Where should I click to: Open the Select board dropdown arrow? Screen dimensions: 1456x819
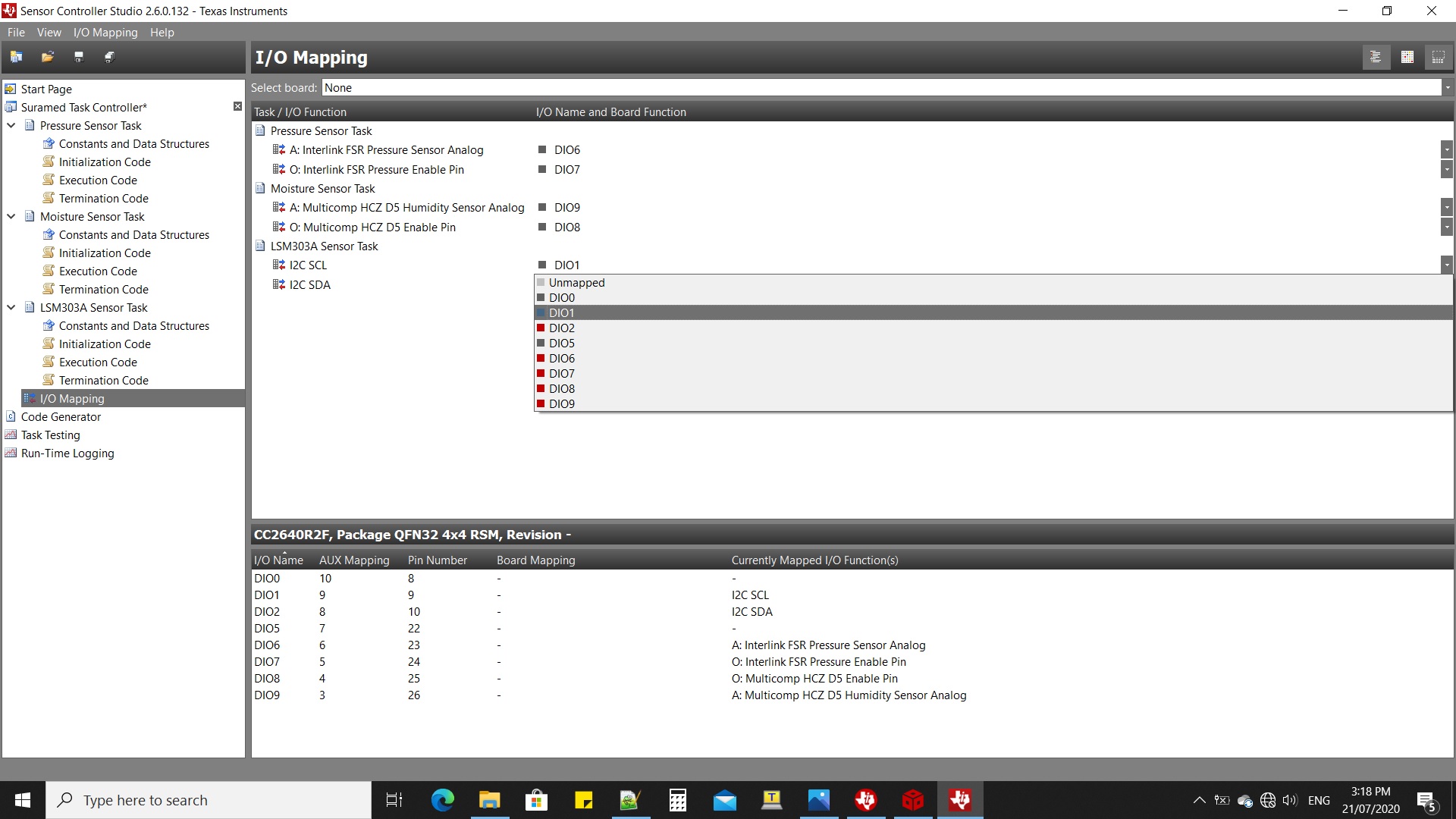1447,88
